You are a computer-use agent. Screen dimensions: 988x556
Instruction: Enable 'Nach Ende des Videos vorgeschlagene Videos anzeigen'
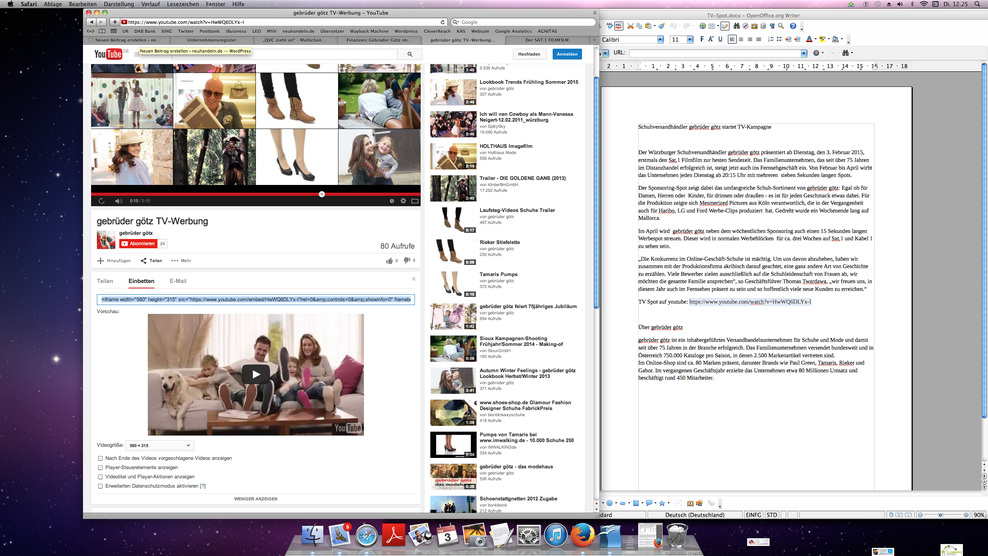point(100,458)
